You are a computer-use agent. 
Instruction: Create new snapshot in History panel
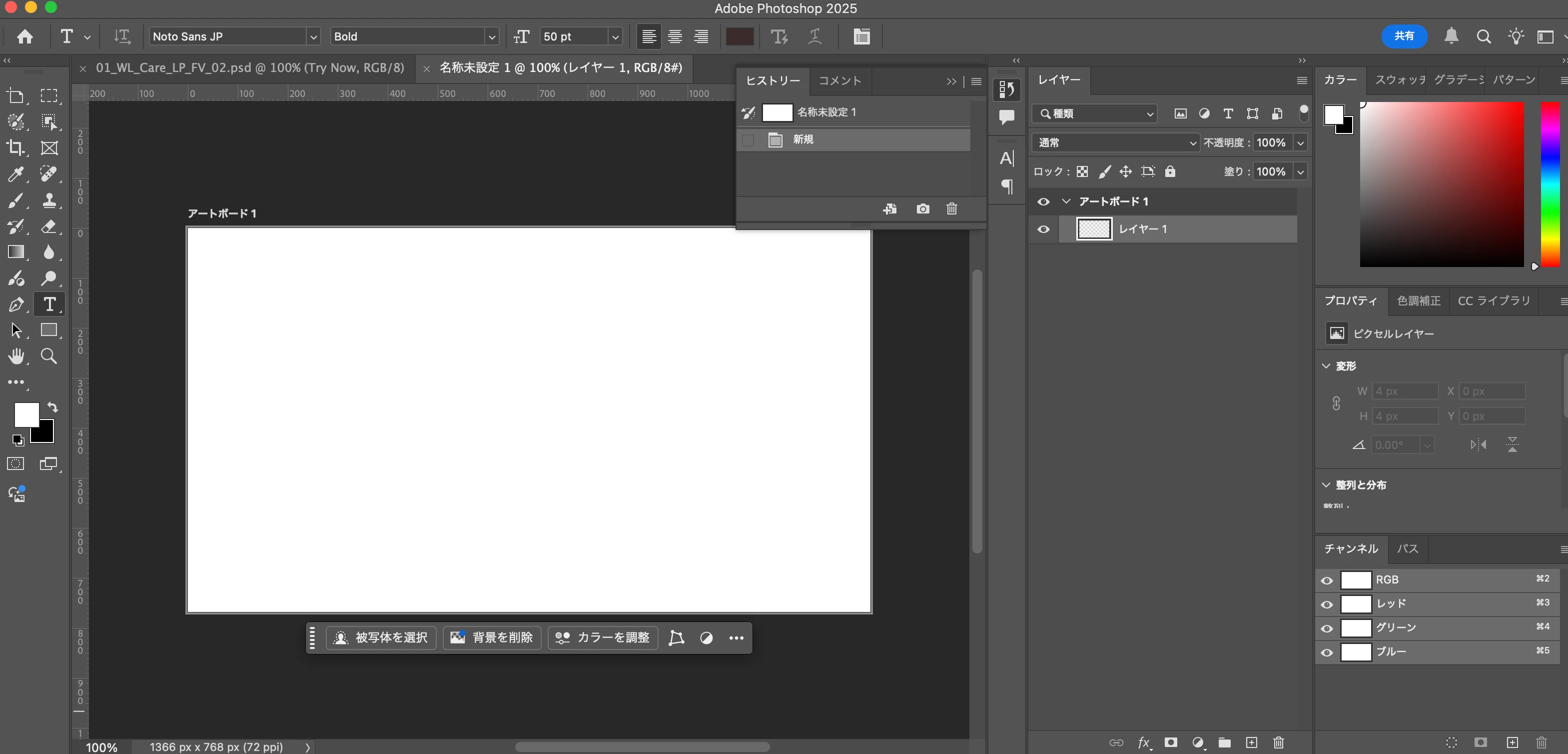pos(922,209)
